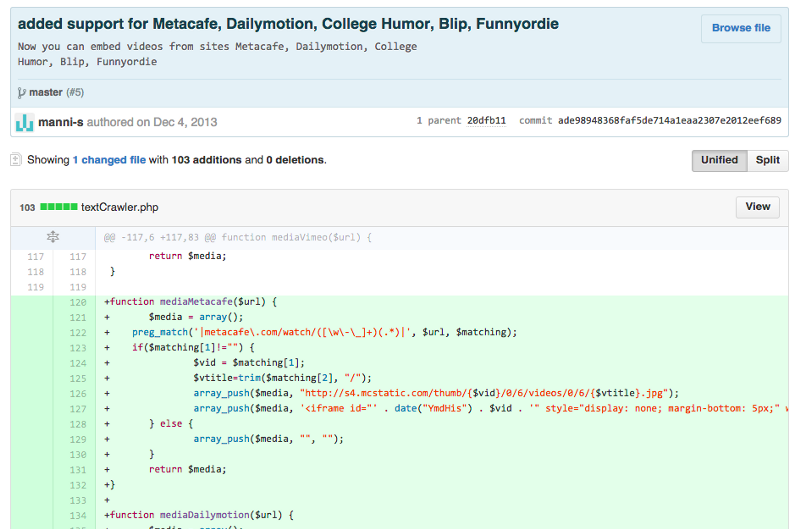This screenshot has height=529, width=800.
Task: Switch to Unified diff view
Action: point(719,160)
